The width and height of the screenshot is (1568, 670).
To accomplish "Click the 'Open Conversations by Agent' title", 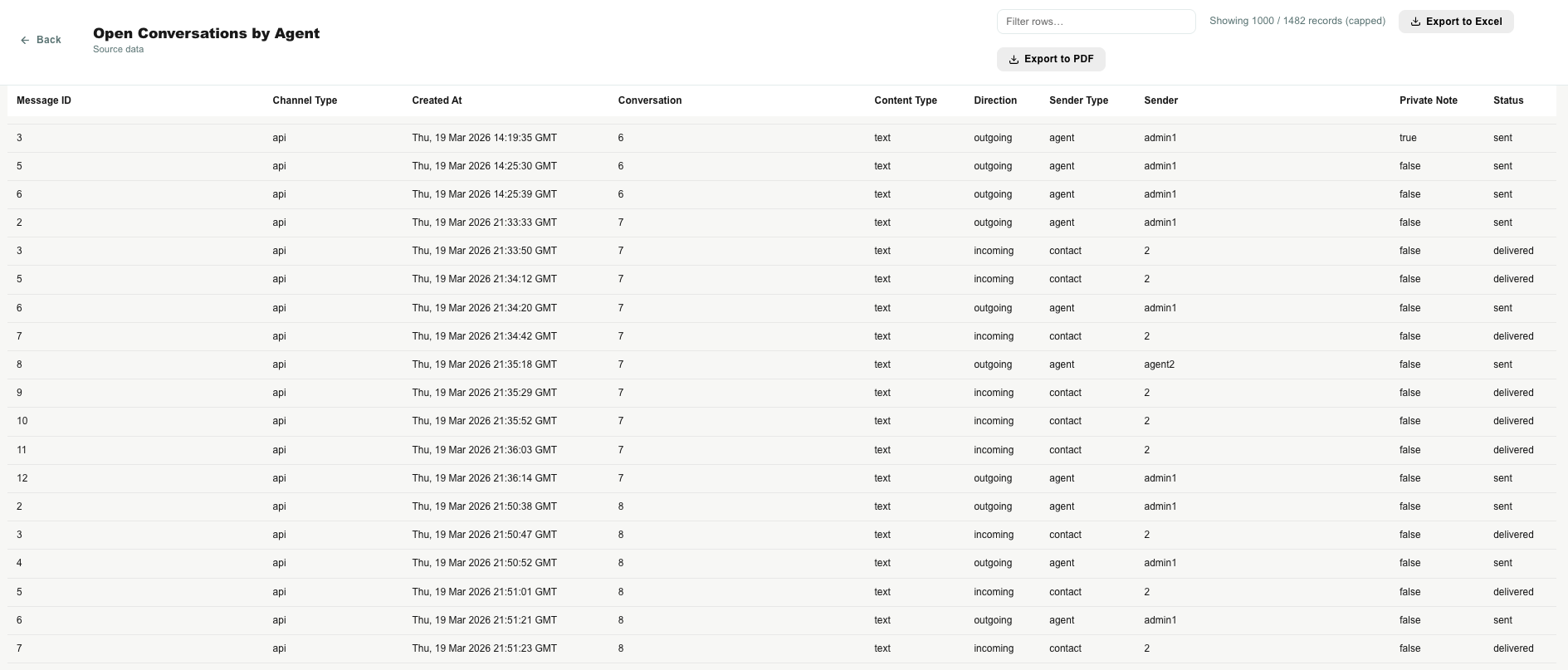I will point(206,33).
